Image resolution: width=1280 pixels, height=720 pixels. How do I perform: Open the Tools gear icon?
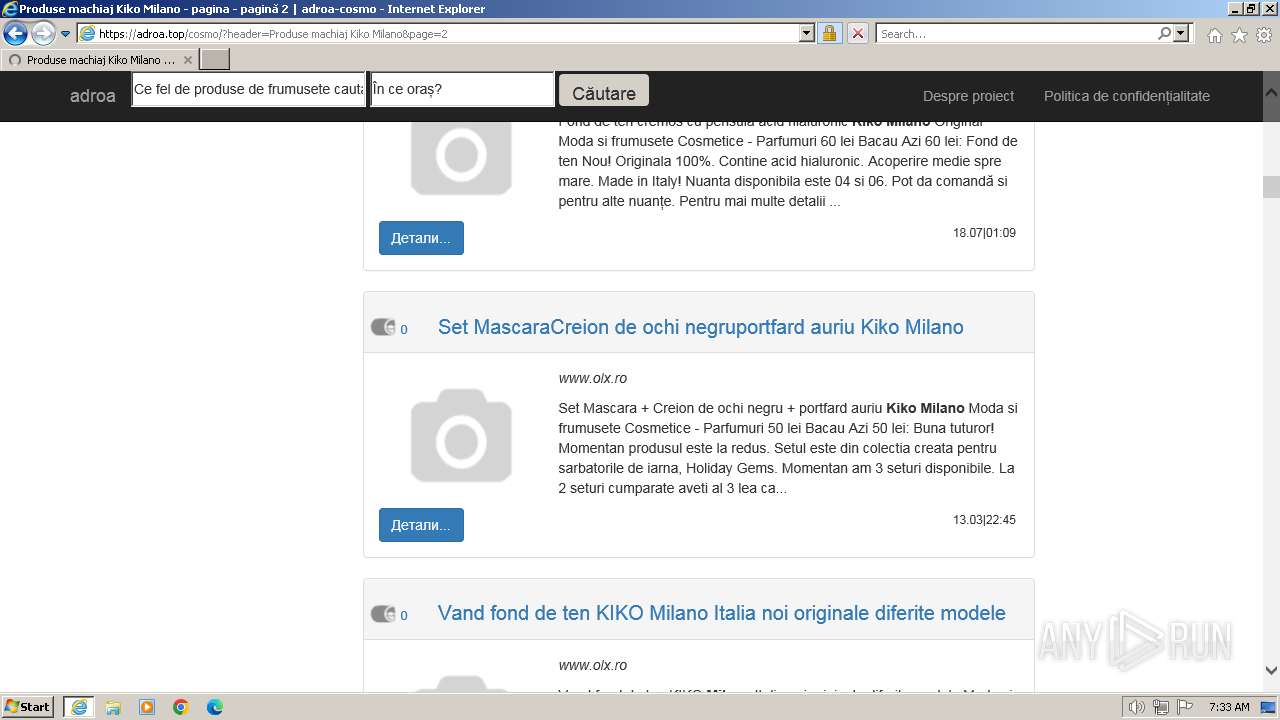(1264, 35)
